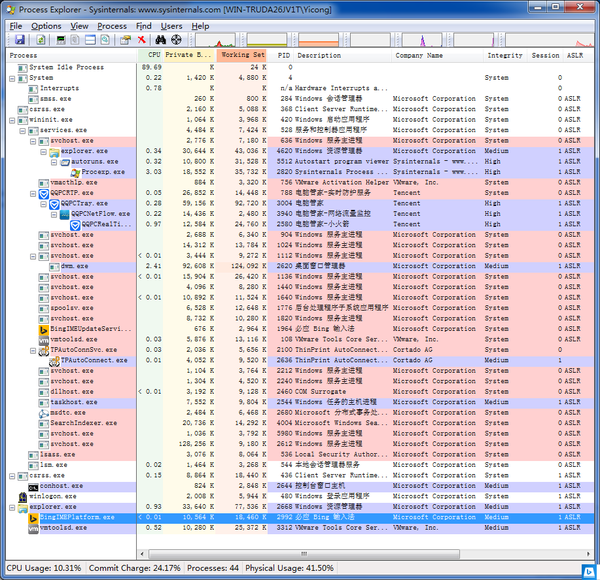Open the File menu

pyautogui.click(x=16, y=26)
